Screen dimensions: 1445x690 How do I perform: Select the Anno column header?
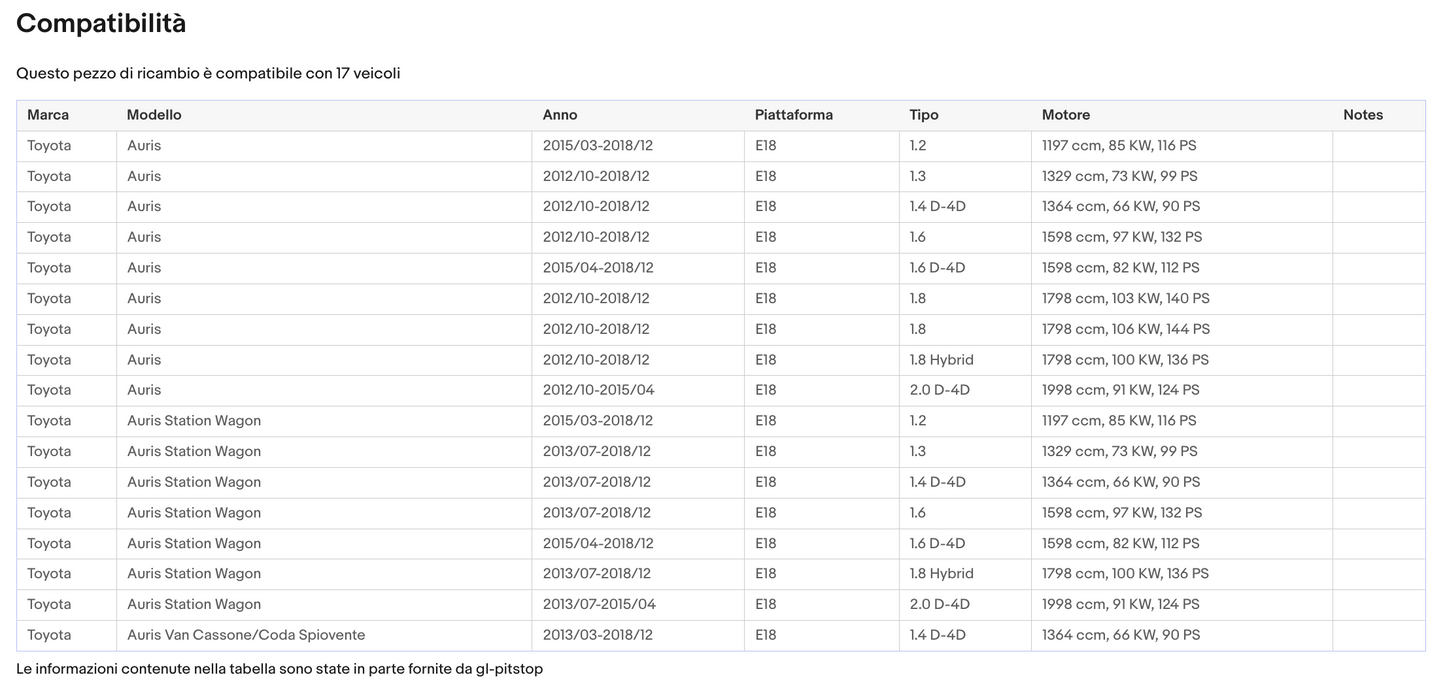[x=560, y=115]
